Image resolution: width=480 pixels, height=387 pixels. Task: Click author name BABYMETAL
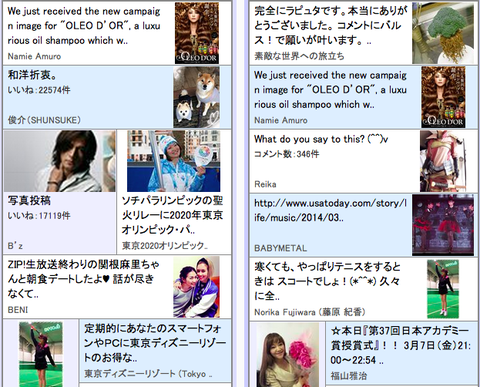280,248
